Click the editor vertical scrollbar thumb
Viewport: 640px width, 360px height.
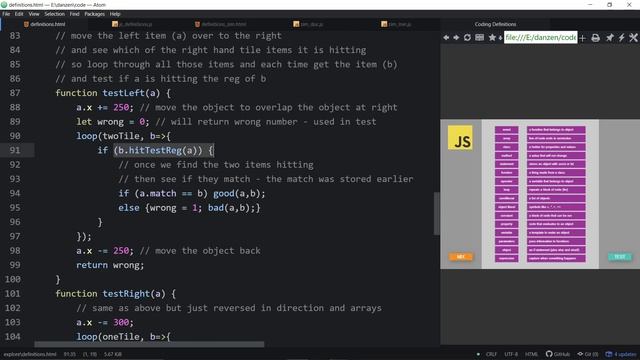[436, 213]
